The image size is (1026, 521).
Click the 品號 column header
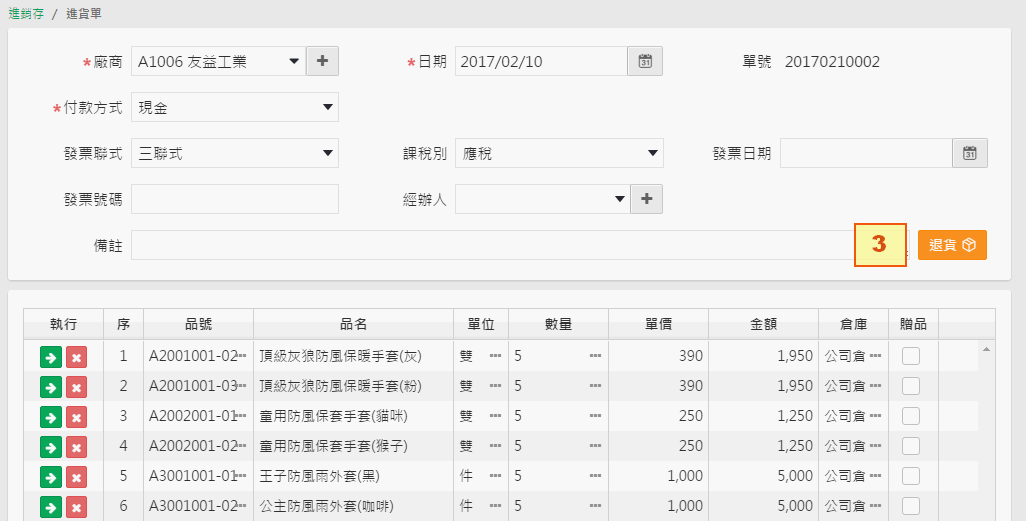pyautogui.click(x=198, y=324)
